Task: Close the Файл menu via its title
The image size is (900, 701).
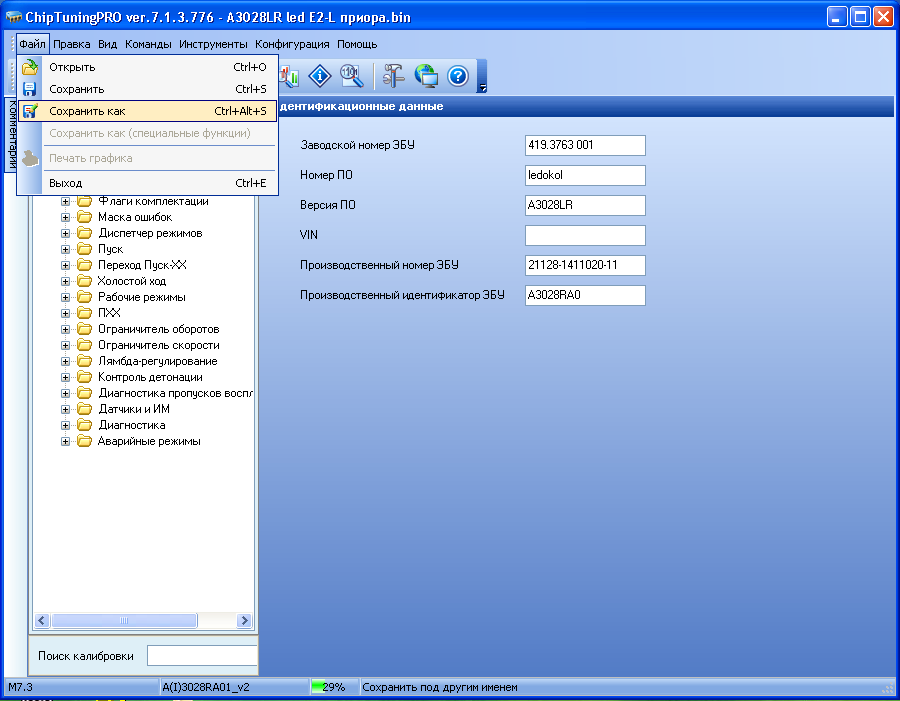Action: click(x=32, y=44)
